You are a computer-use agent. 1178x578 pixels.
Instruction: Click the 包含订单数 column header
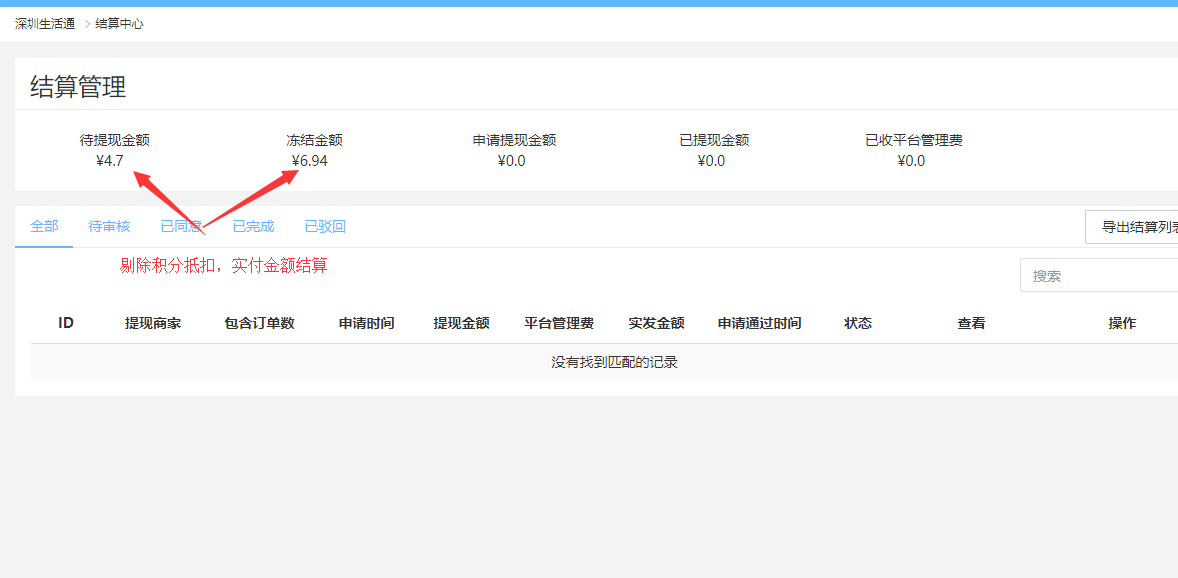click(x=258, y=322)
